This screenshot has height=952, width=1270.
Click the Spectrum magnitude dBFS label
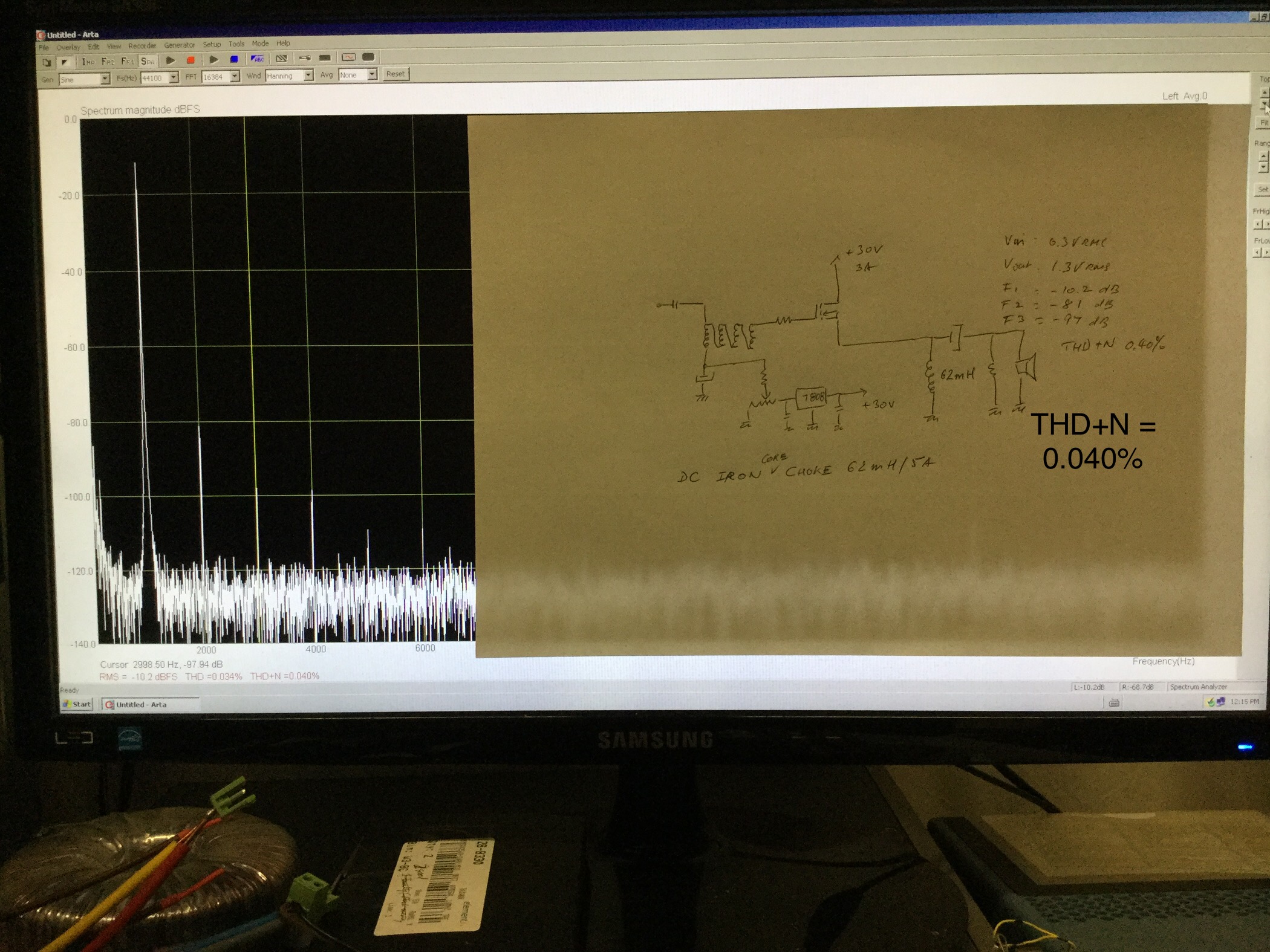140,110
